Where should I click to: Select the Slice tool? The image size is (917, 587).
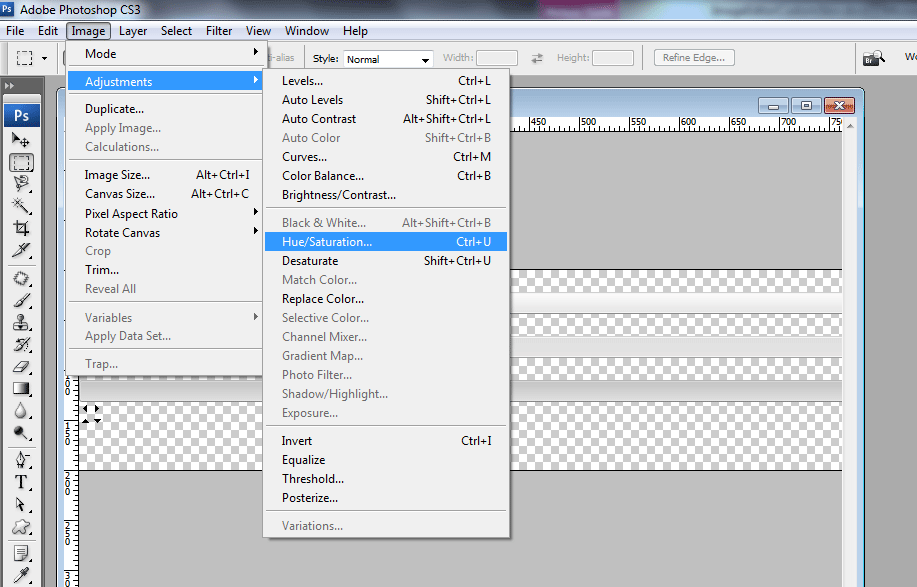click(21, 250)
